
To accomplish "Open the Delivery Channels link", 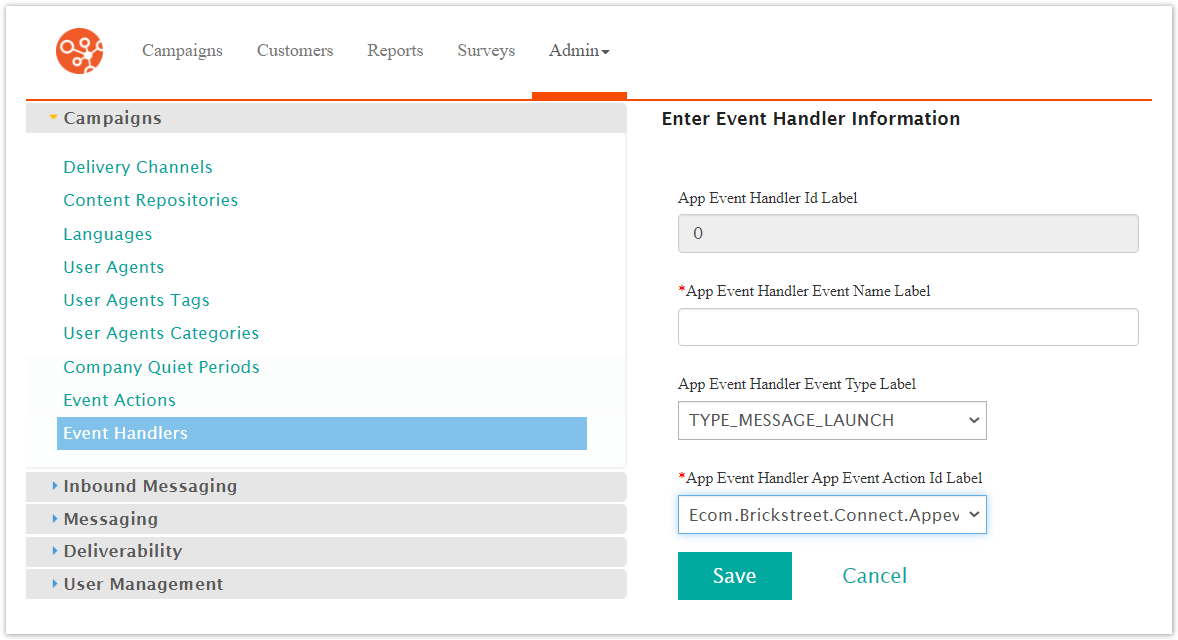I will (137, 167).
